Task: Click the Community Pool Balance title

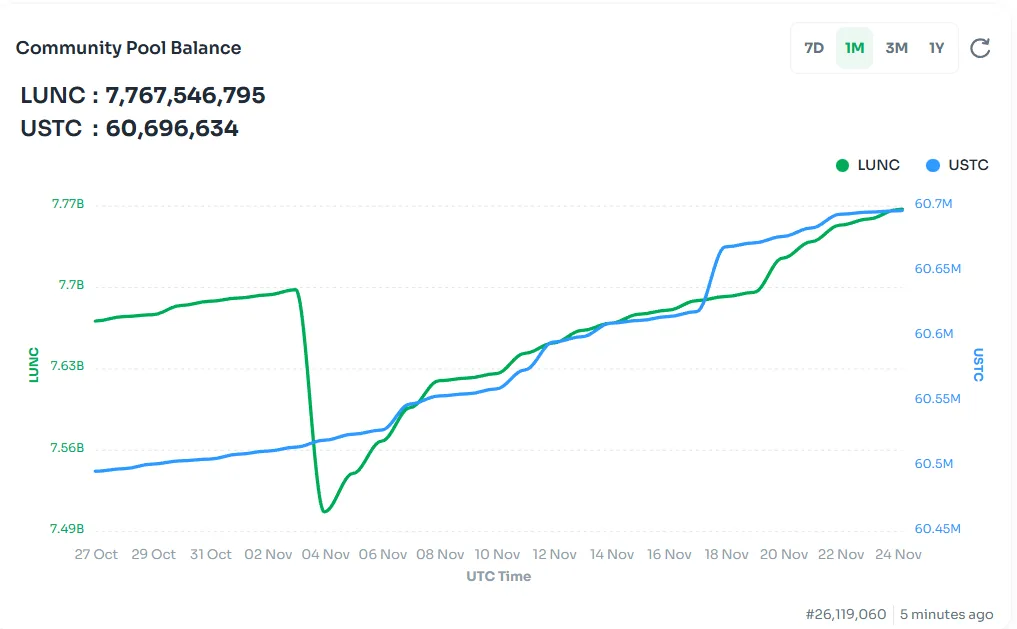Action: coord(128,48)
